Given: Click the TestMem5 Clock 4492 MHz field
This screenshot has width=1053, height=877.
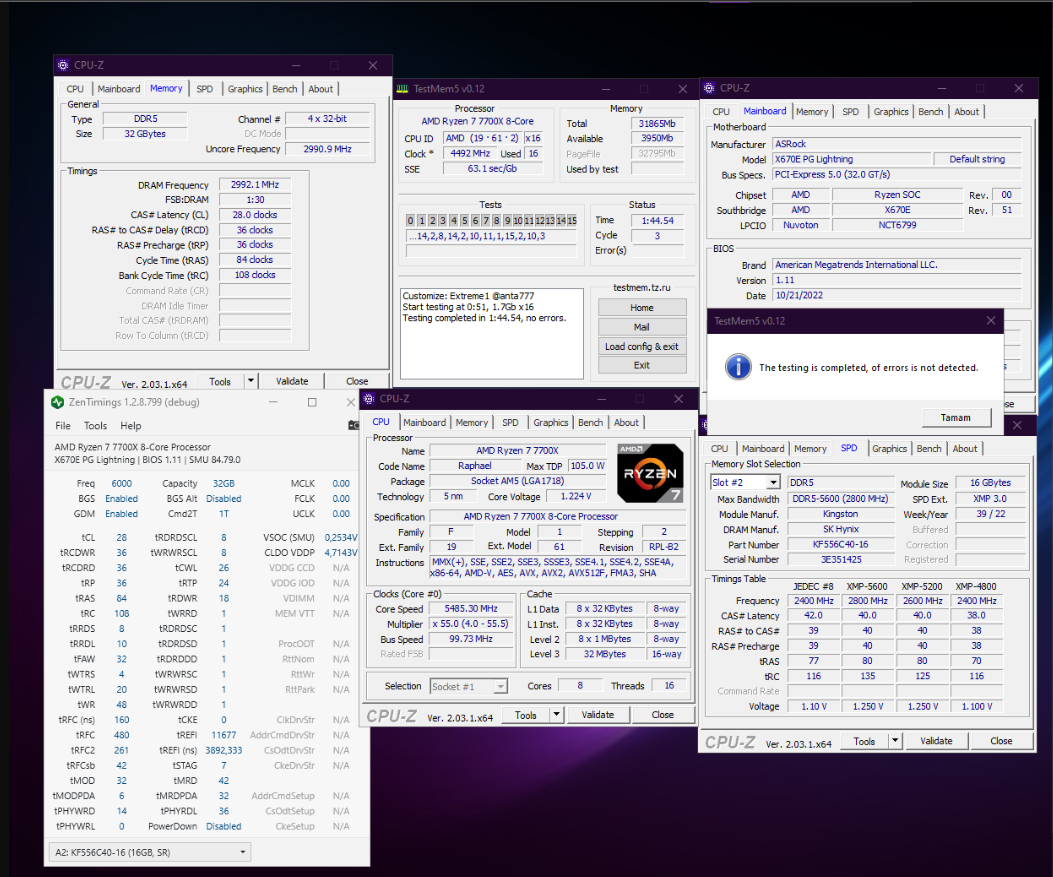Looking at the screenshot, I should [470, 153].
